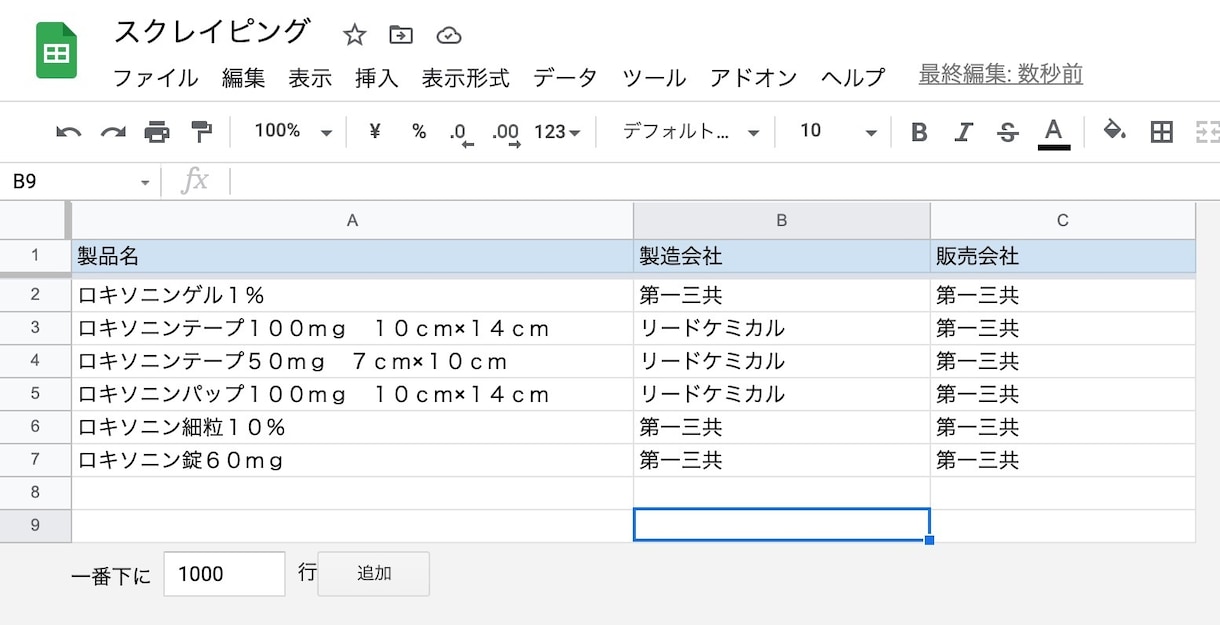Image resolution: width=1220 pixels, height=625 pixels.
Task: Open the デフォルト font dropdown
Action: 691,132
